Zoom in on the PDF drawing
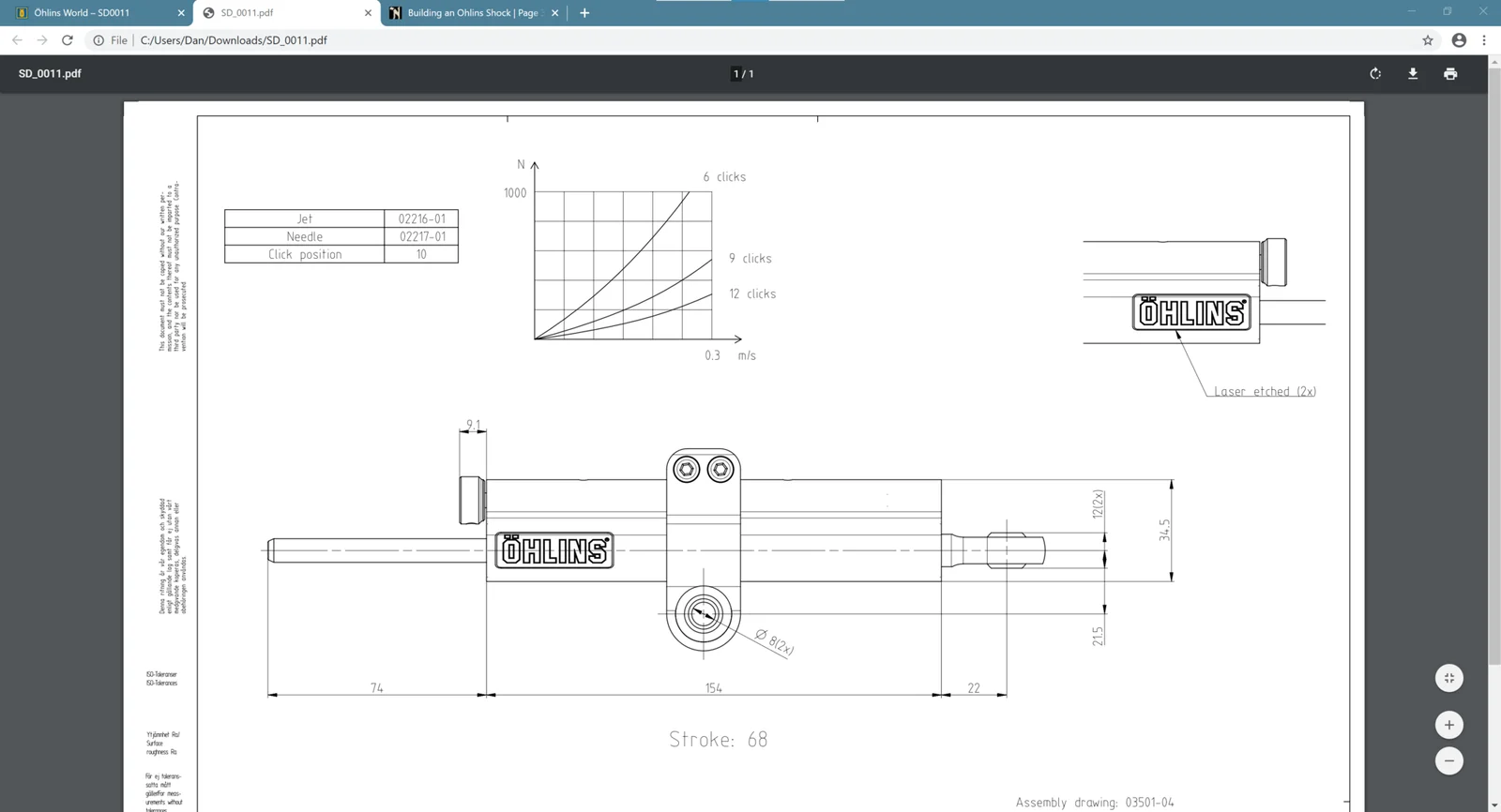This screenshot has height=812, width=1501. tap(1449, 725)
